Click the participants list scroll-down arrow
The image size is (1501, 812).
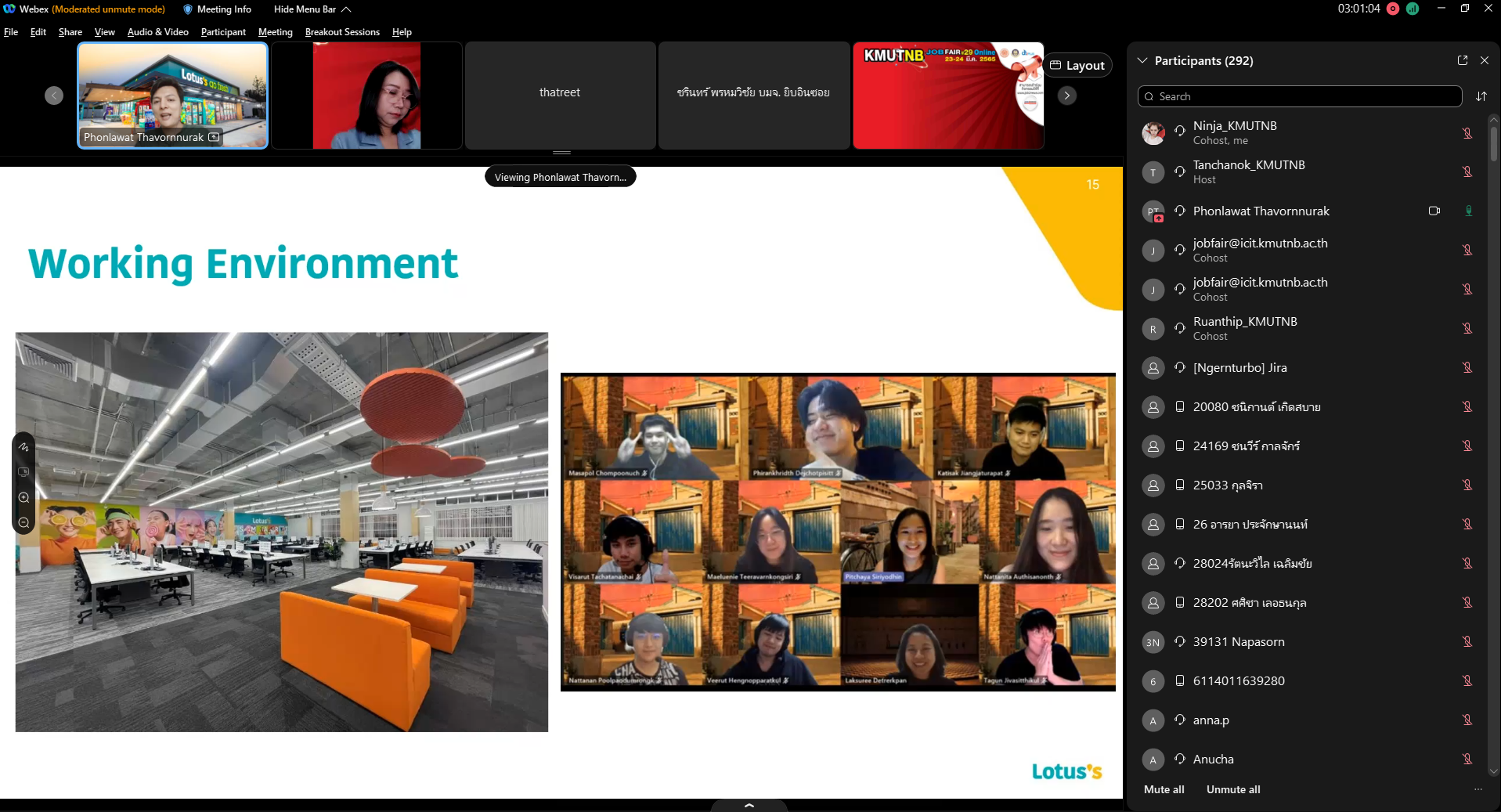1493,771
